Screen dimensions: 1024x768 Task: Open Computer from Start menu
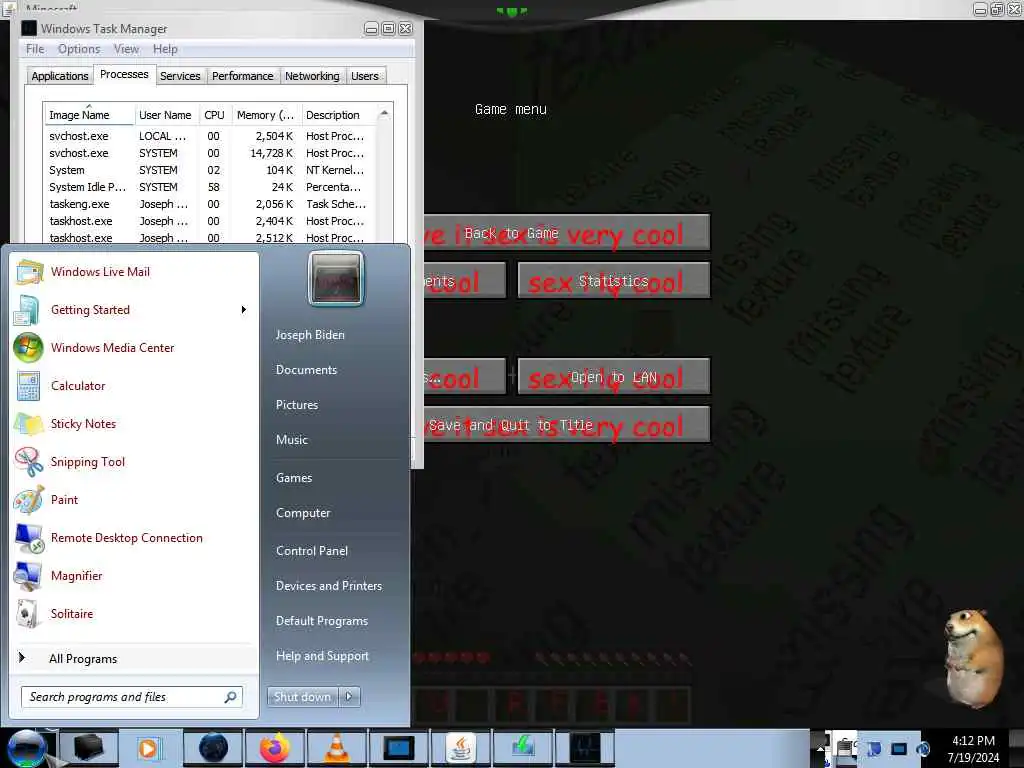click(303, 513)
